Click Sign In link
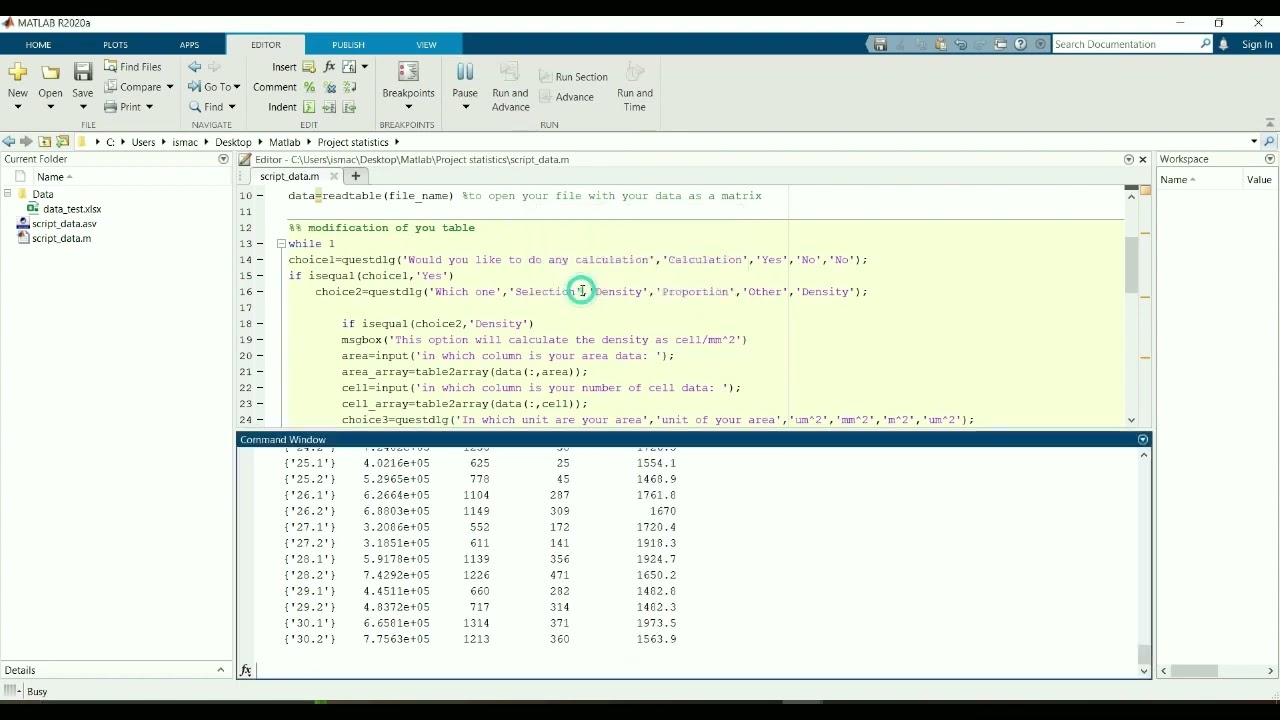This screenshot has width=1280, height=720. click(1257, 44)
